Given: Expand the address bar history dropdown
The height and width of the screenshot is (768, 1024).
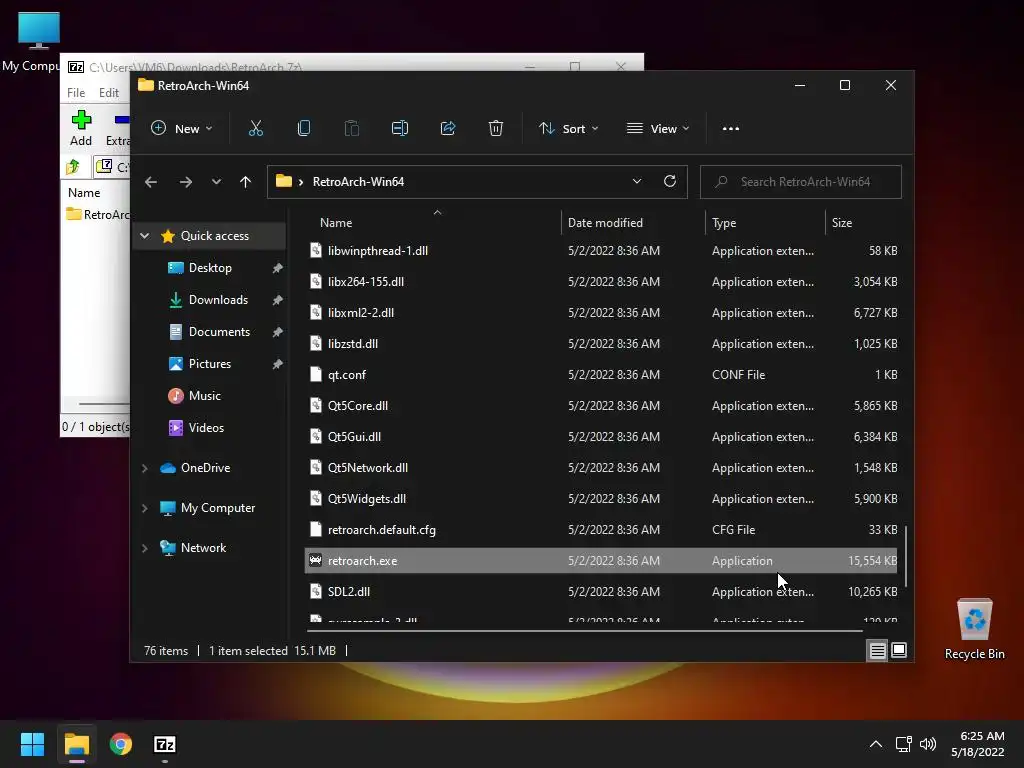Looking at the screenshot, I should point(637,182).
